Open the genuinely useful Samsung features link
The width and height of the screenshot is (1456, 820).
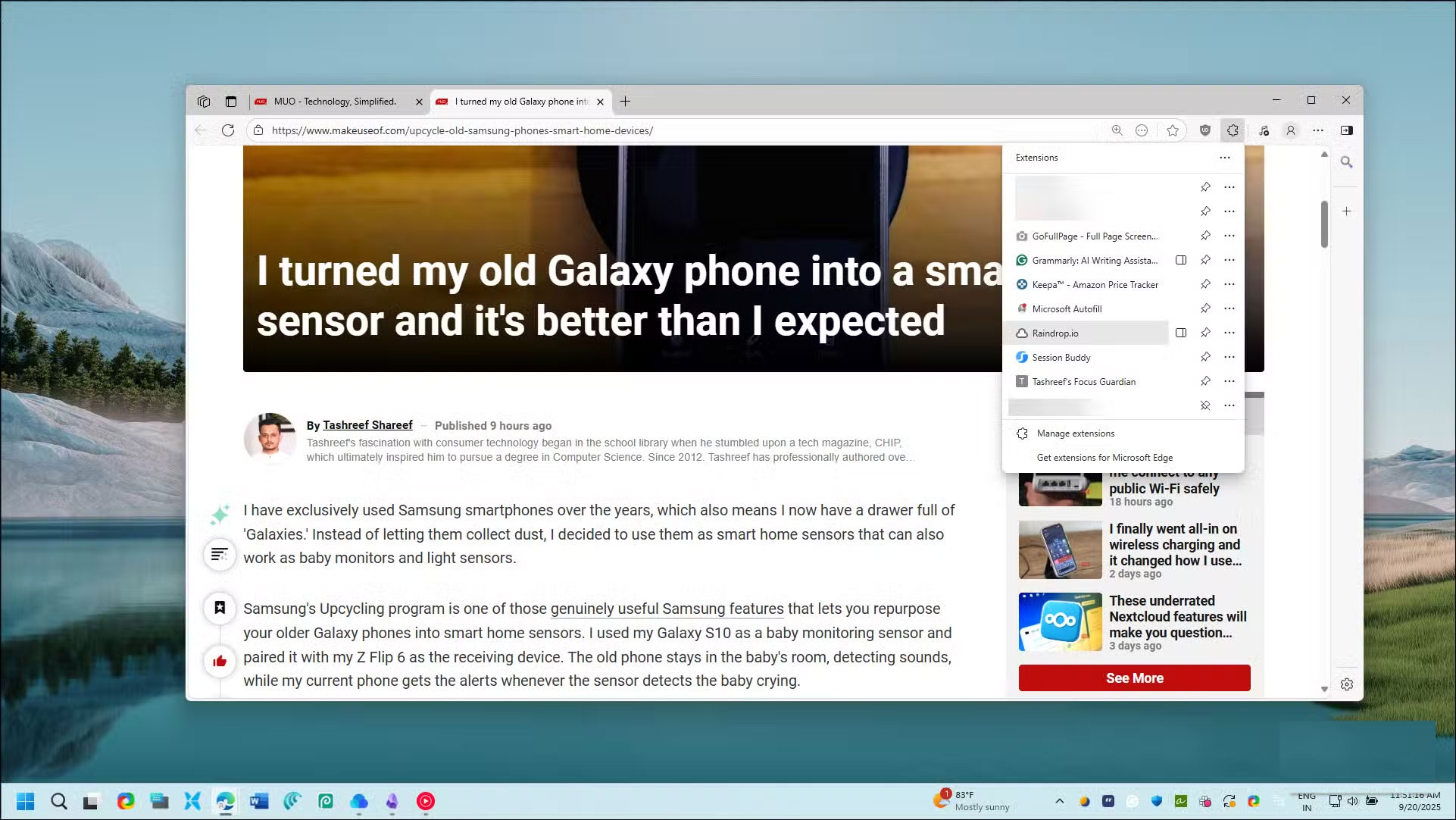[667, 609]
